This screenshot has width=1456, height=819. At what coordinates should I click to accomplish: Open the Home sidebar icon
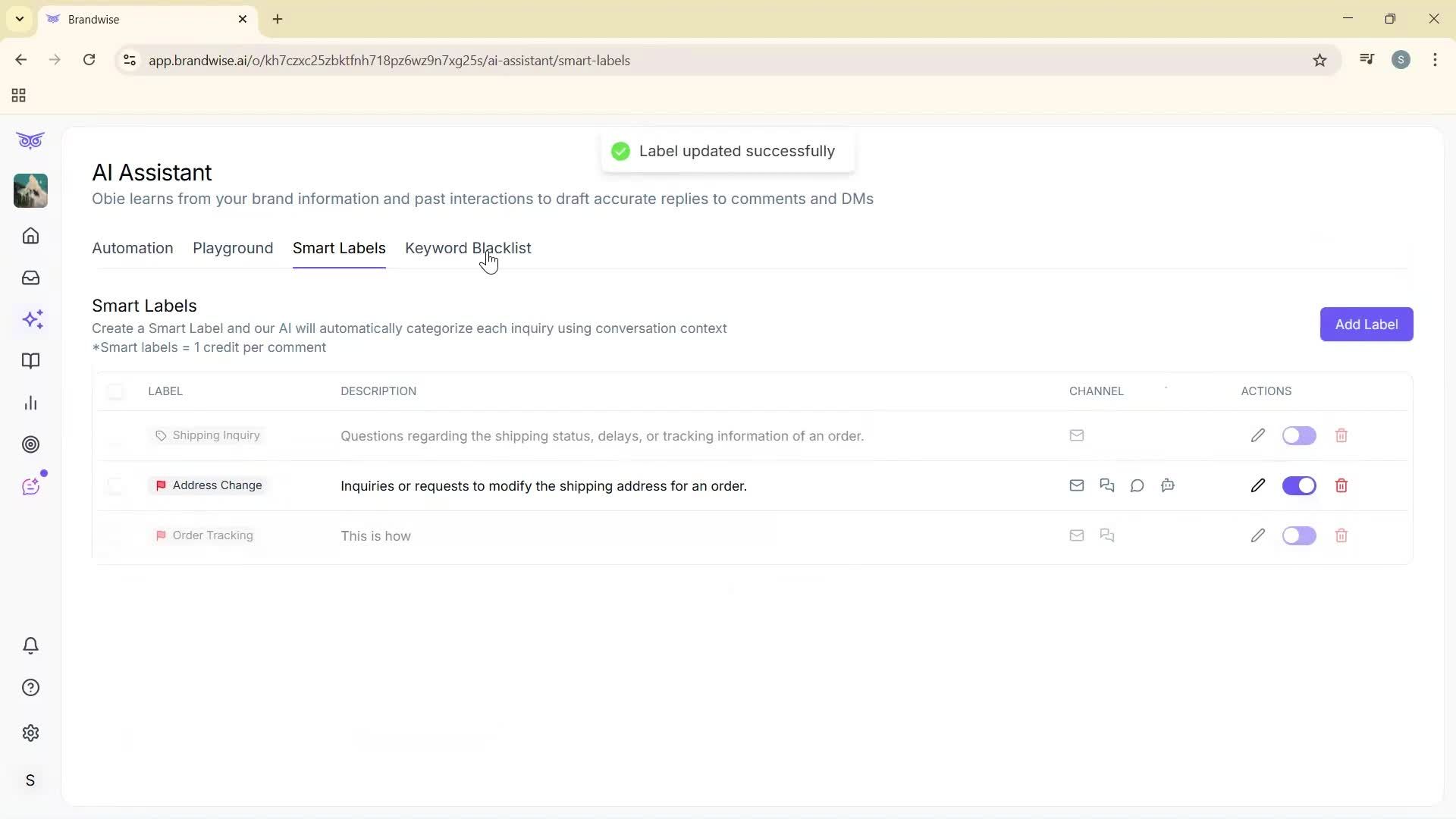click(30, 236)
